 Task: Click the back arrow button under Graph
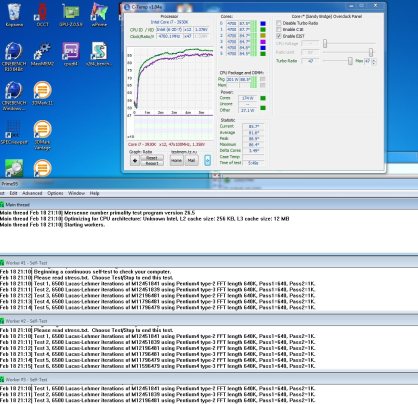[x=135, y=160]
